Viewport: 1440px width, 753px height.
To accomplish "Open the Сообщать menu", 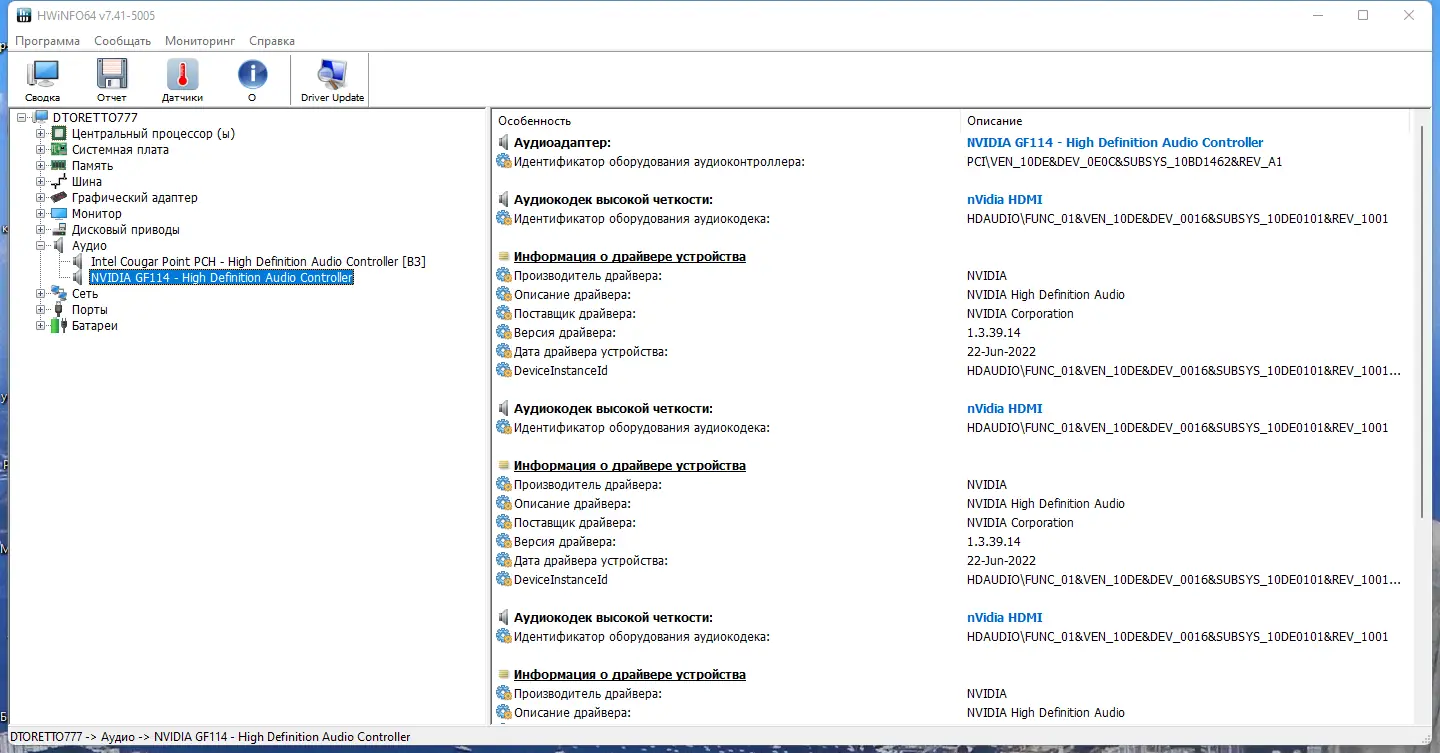I will [123, 41].
